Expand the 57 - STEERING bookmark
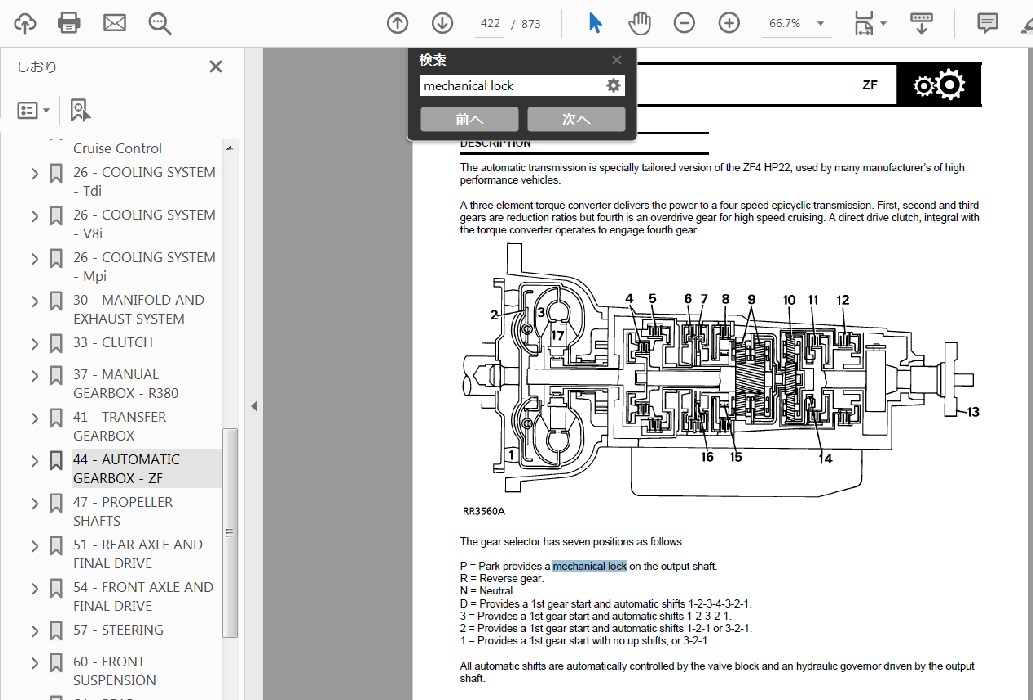 [35, 632]
